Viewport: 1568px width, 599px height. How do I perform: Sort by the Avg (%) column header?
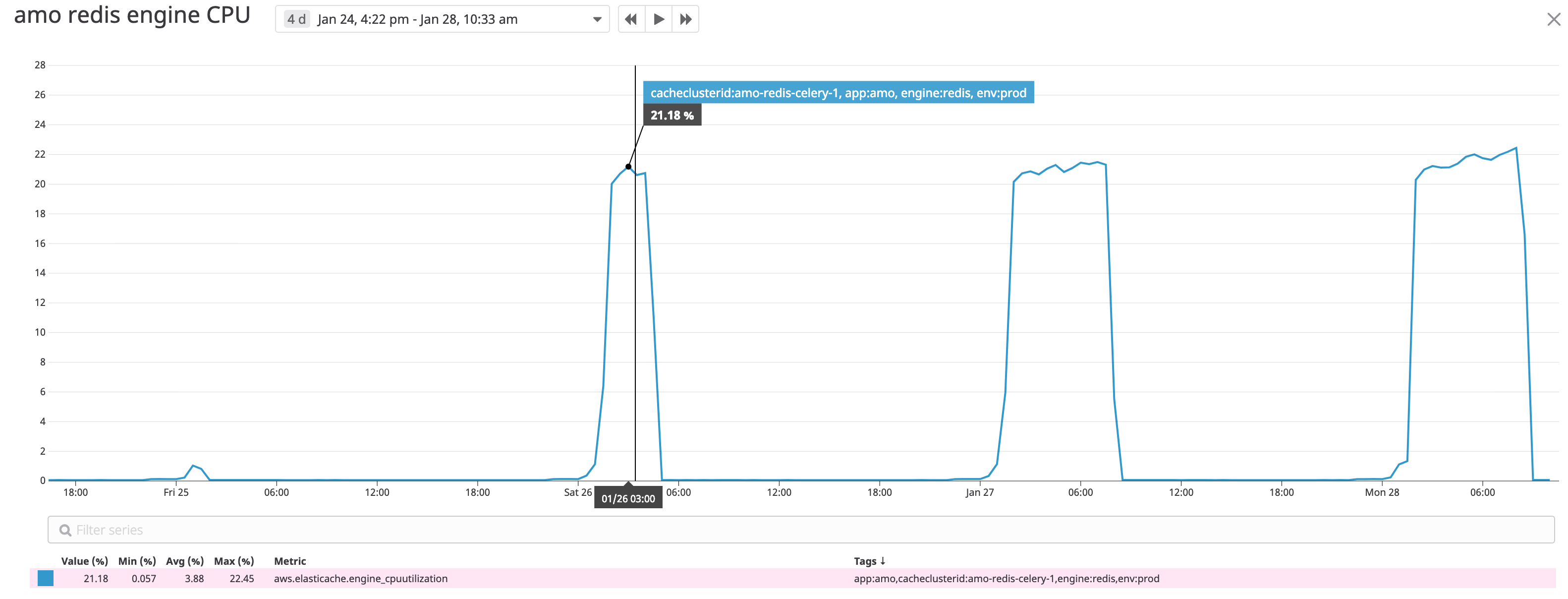pos(185,561)
